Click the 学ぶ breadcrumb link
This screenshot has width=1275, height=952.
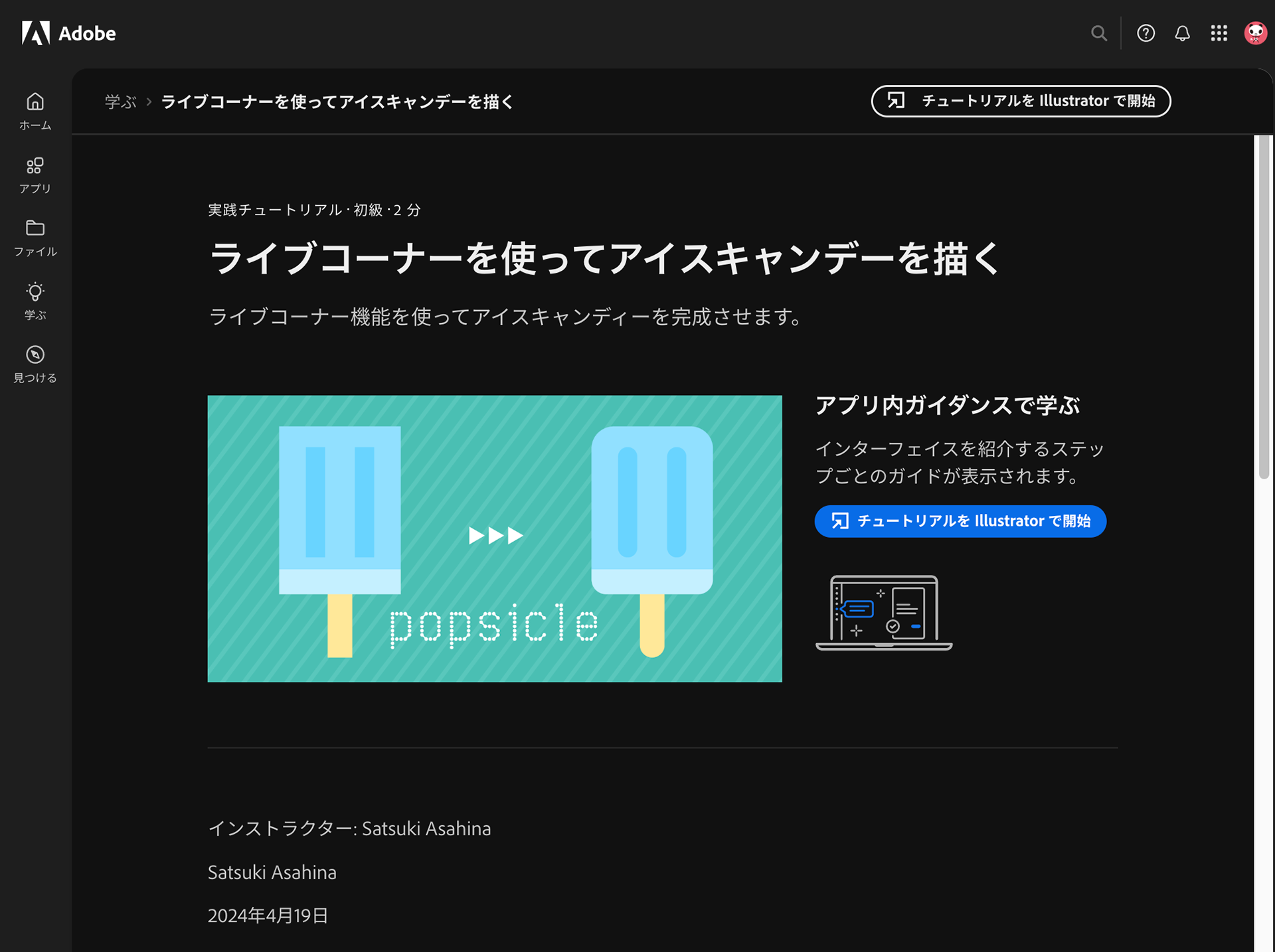coord(120,102)
